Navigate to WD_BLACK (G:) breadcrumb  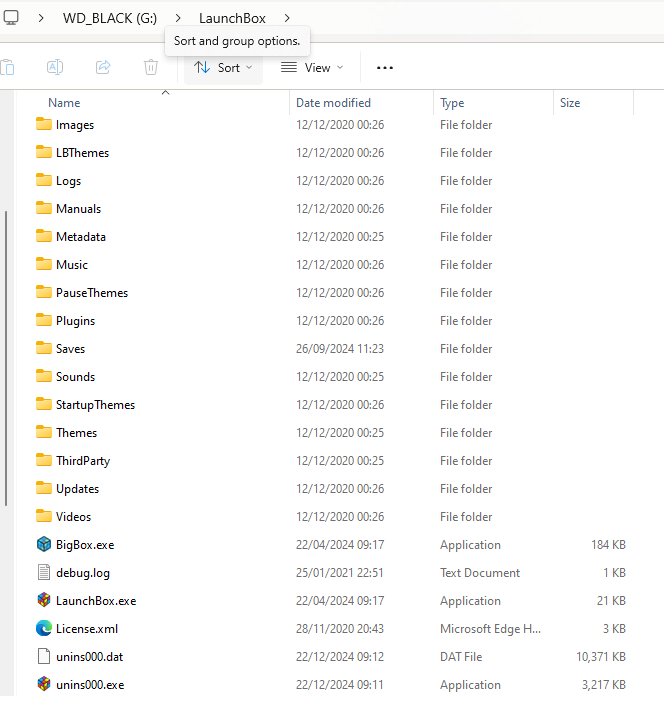(110, 18)
